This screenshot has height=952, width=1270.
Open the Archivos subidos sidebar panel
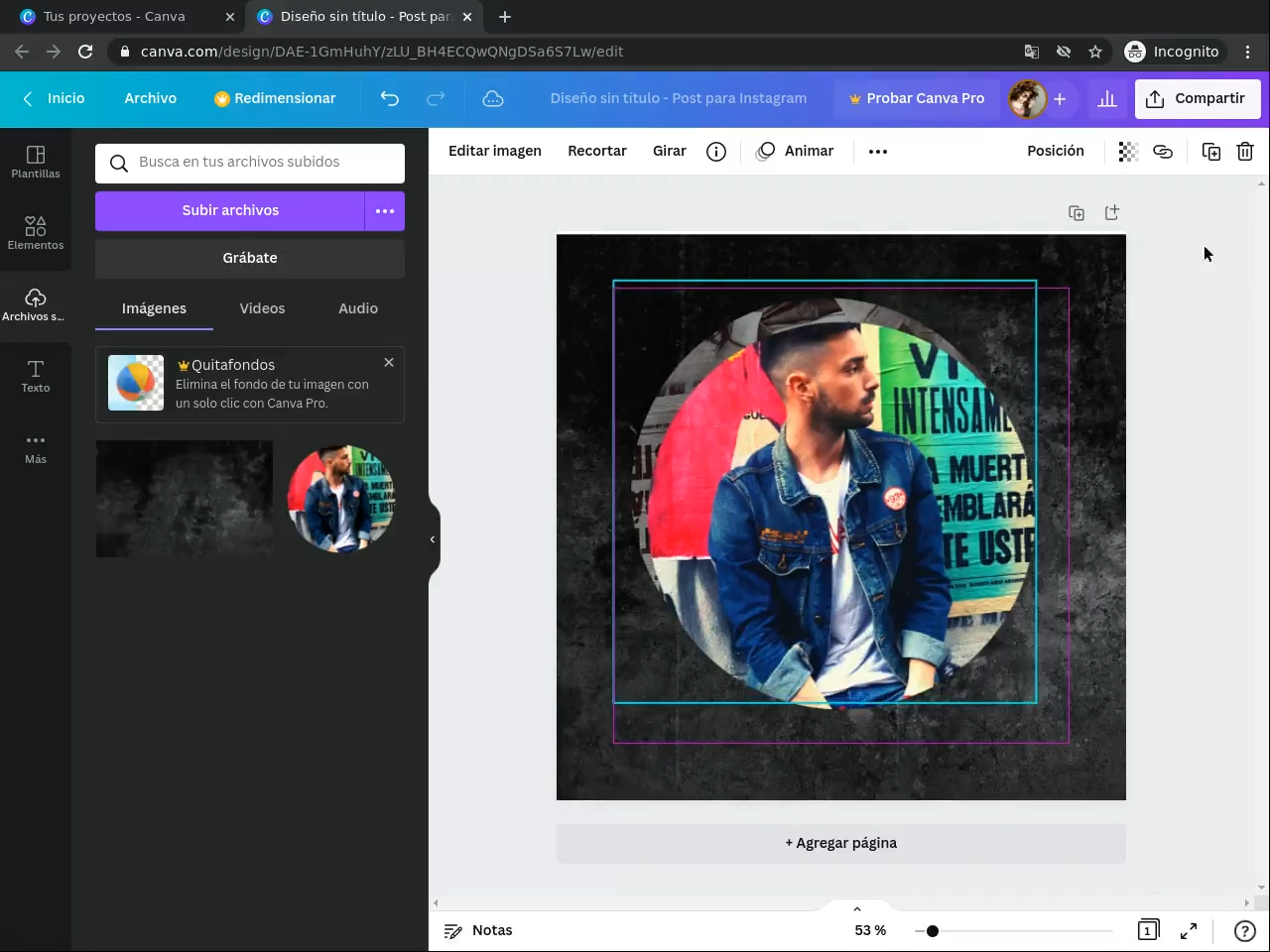tap(36, 304)
